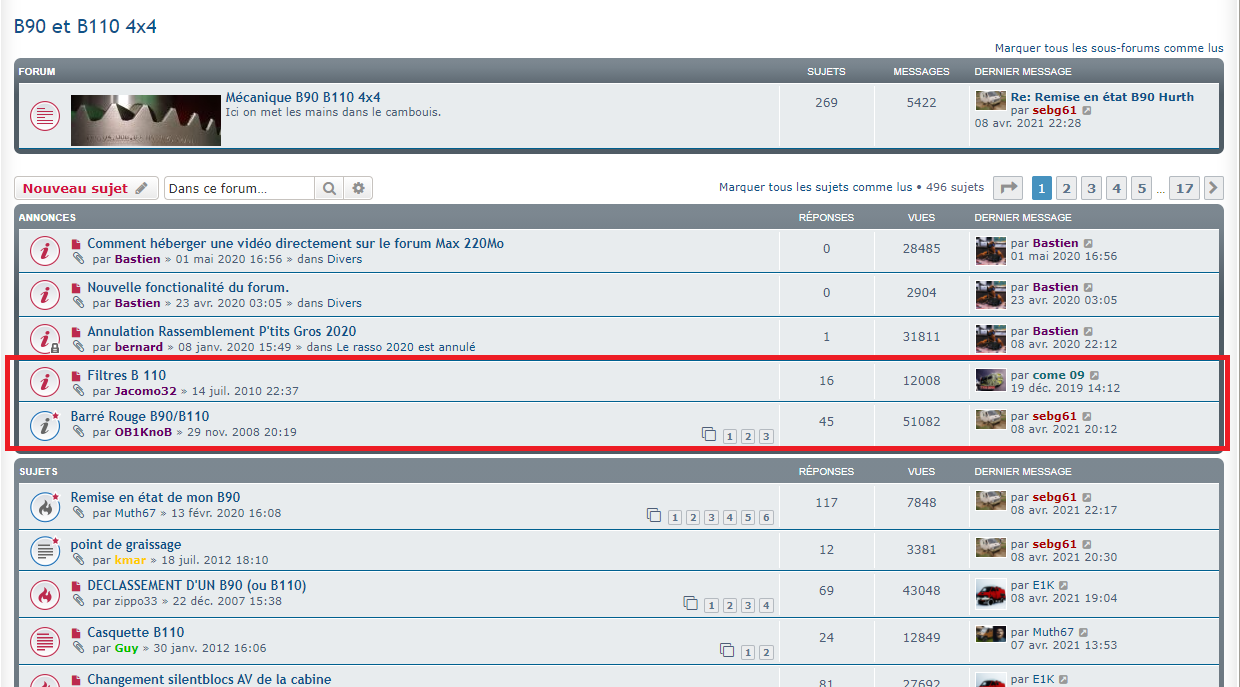Click Marquer tous les sujets comme lus
This screenshot has height=687, width=1240.
(x=814, y=187)
